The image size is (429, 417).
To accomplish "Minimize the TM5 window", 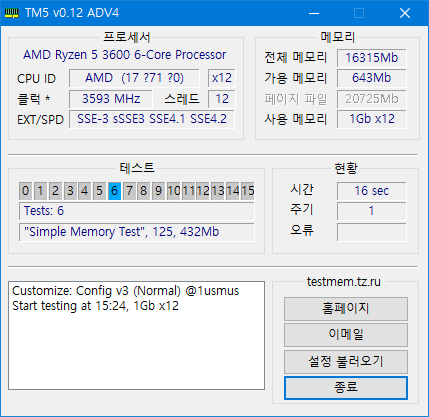I will [314, 13].
